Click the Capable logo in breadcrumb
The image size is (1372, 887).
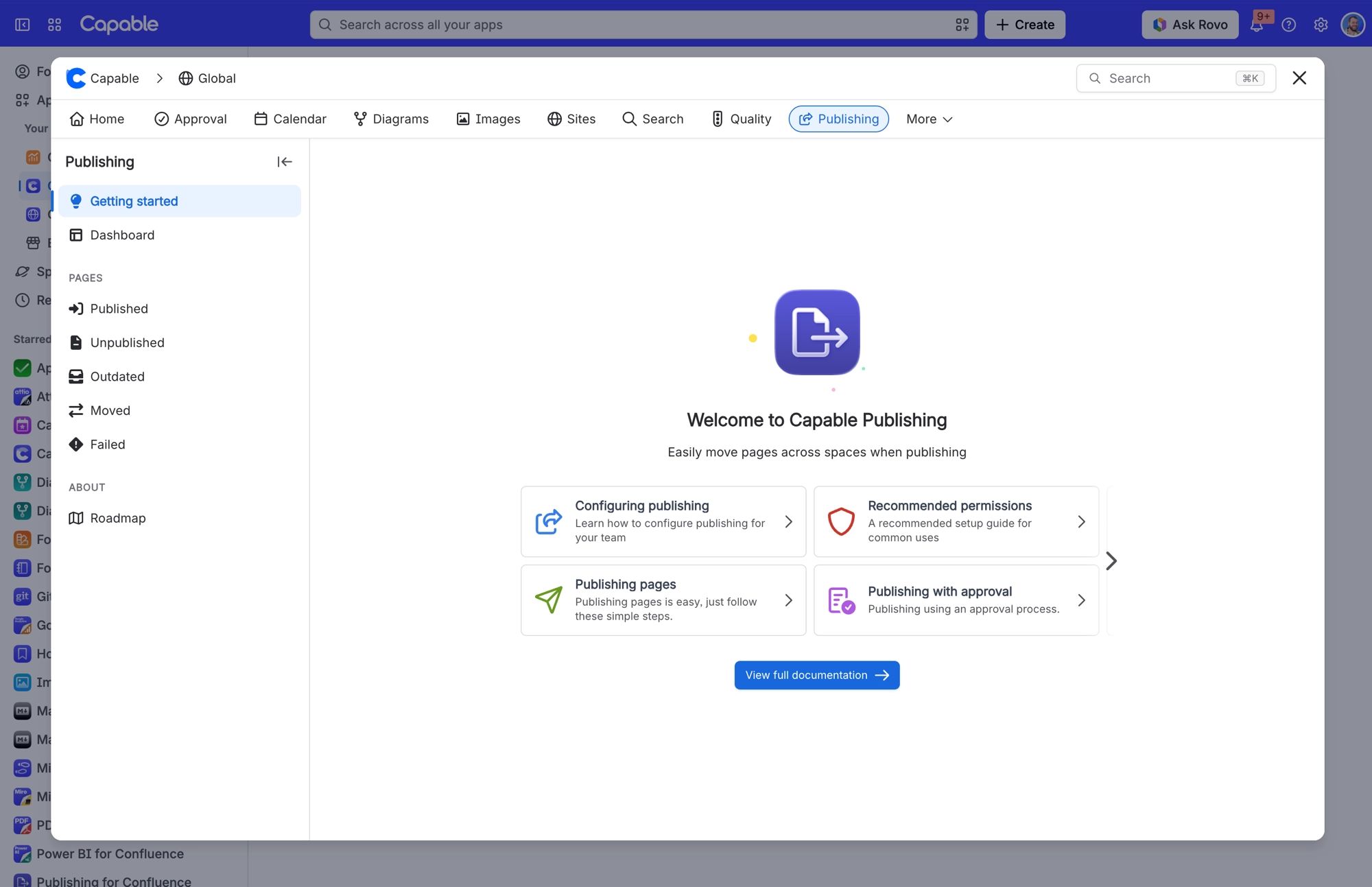coord(76,78)
